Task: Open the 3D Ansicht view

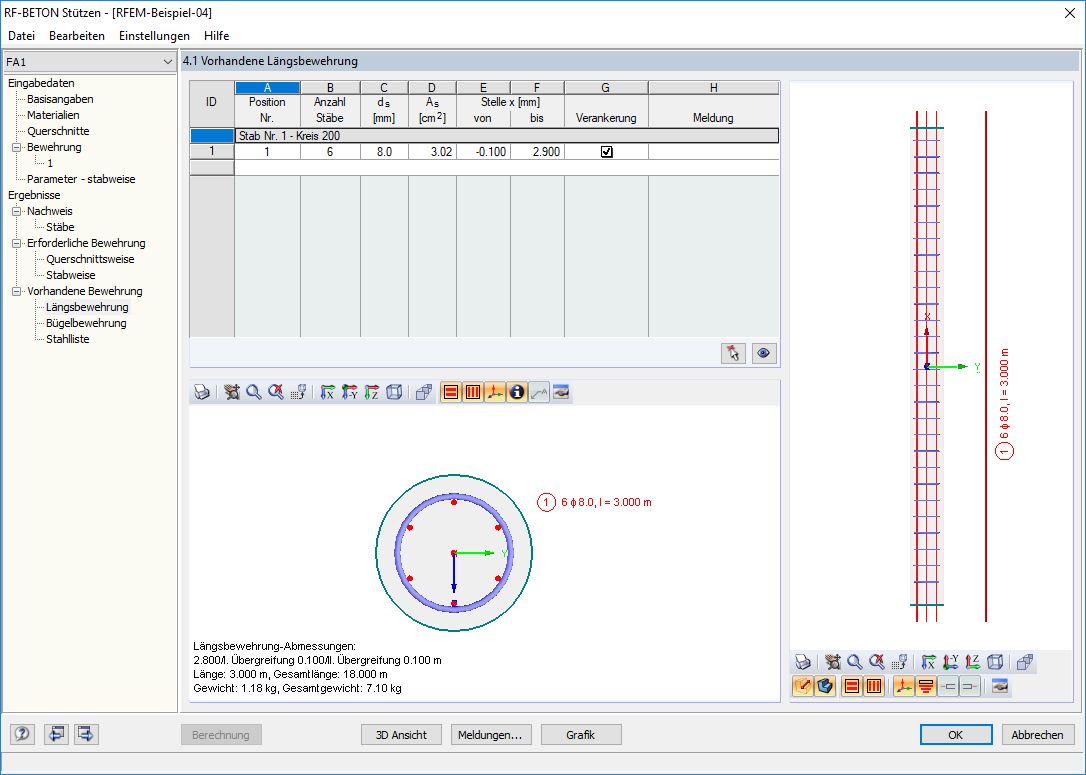Action: (x=401, y=735)
